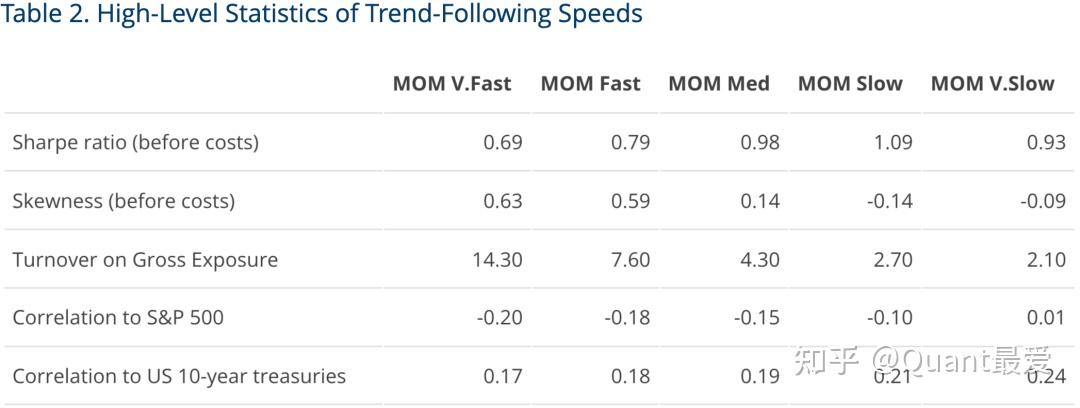Click the MOM Med turnover value 4.30

tap(760, 260)
